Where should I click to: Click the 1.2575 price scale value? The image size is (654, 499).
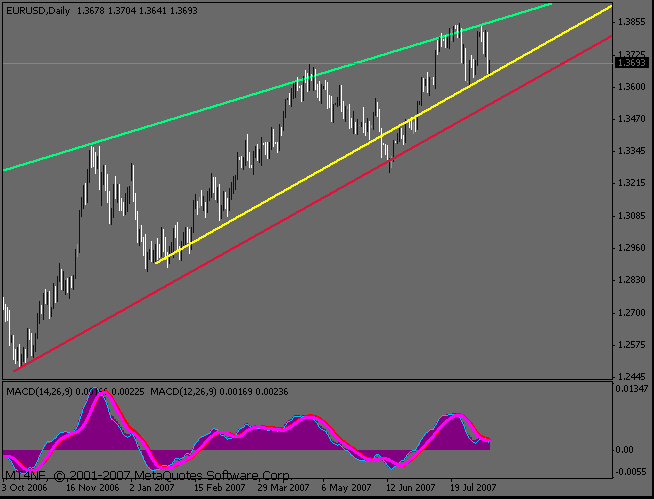click(631, 345)
